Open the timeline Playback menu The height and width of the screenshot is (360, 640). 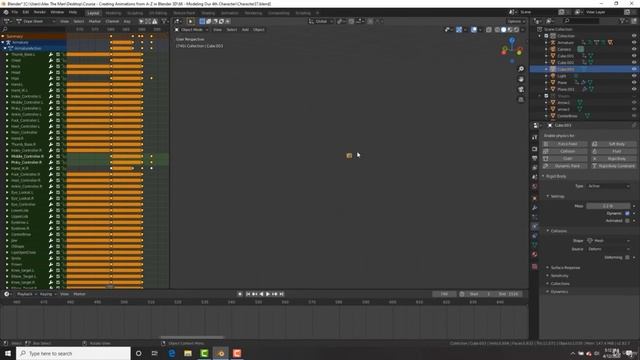click(x=26, y=294)
